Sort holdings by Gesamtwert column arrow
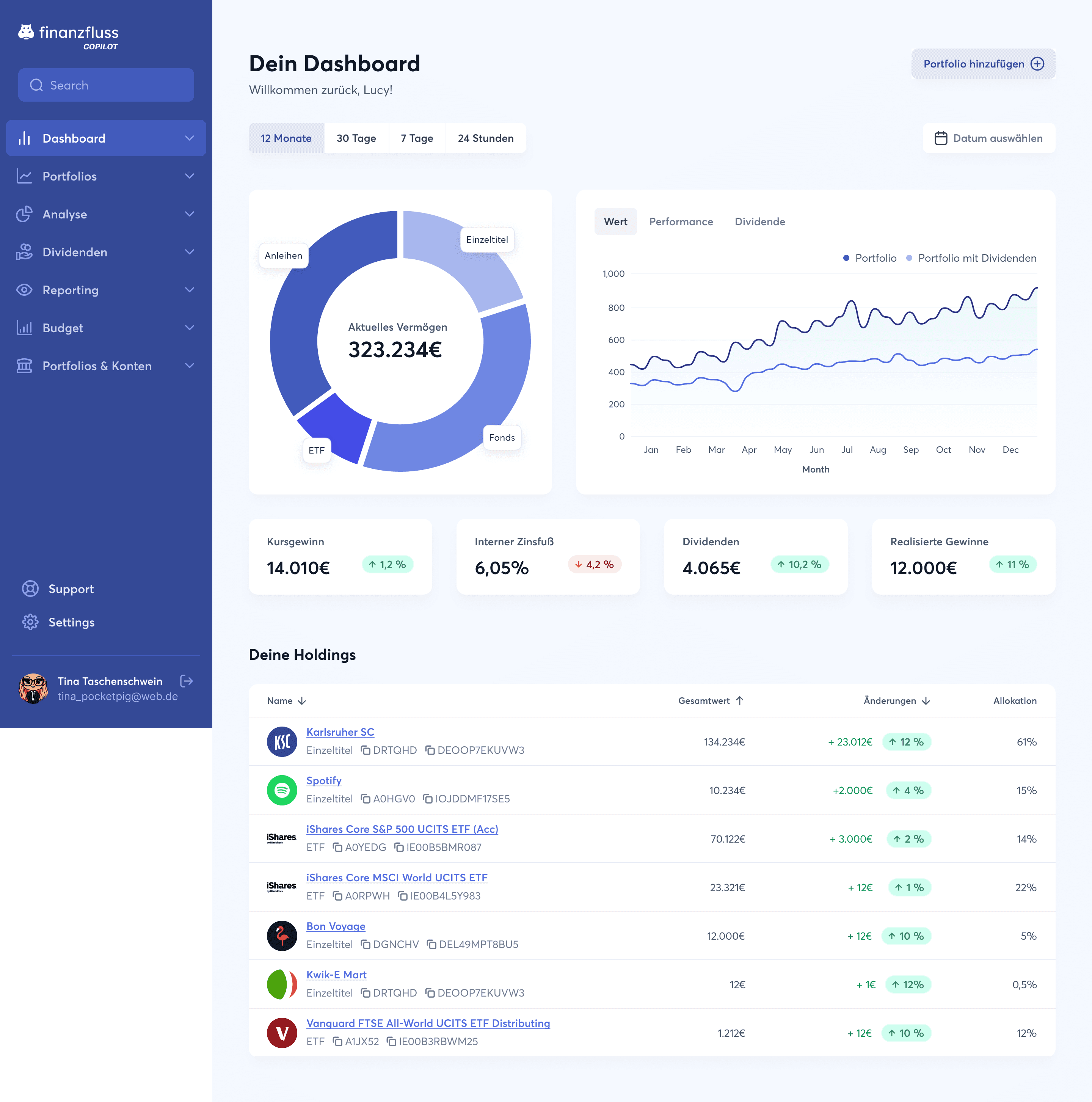This screenshot has height=1102, width=1092. pos(740,700)
